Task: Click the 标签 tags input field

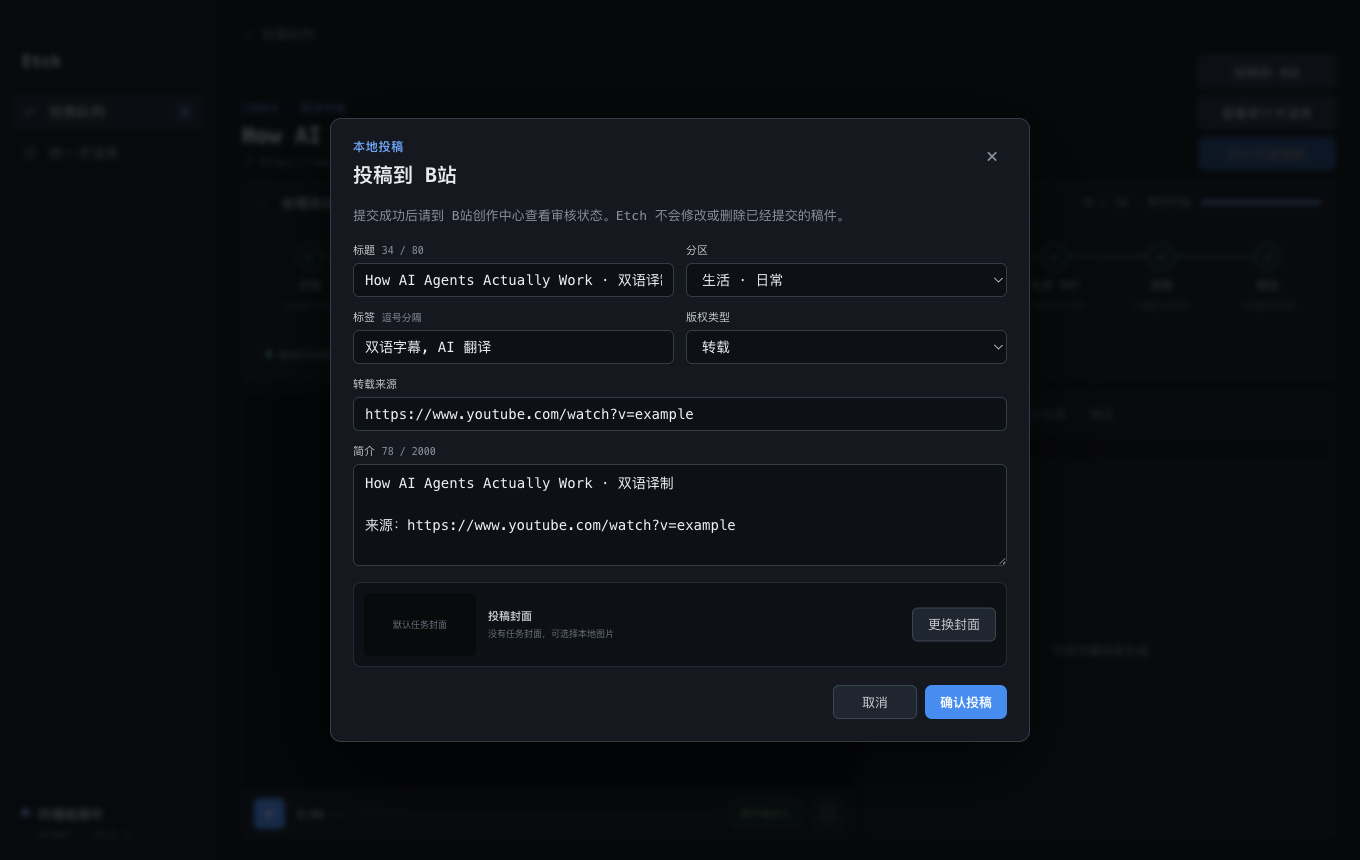Action: (x=513, y=347)
